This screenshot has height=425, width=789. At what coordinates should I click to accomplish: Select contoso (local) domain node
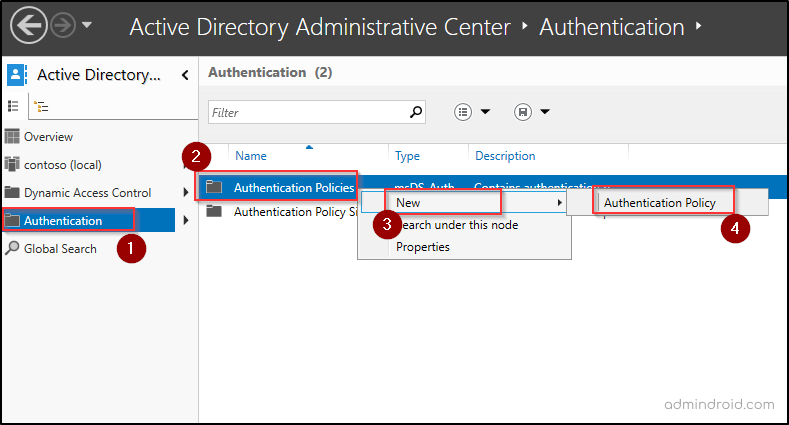click(x=62, y=165)
